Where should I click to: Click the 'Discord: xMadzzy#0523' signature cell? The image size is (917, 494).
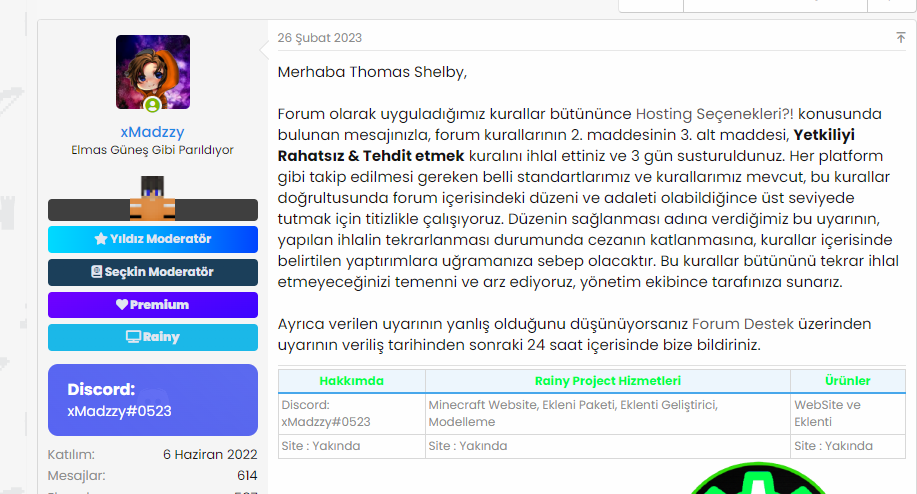(351, 413)
